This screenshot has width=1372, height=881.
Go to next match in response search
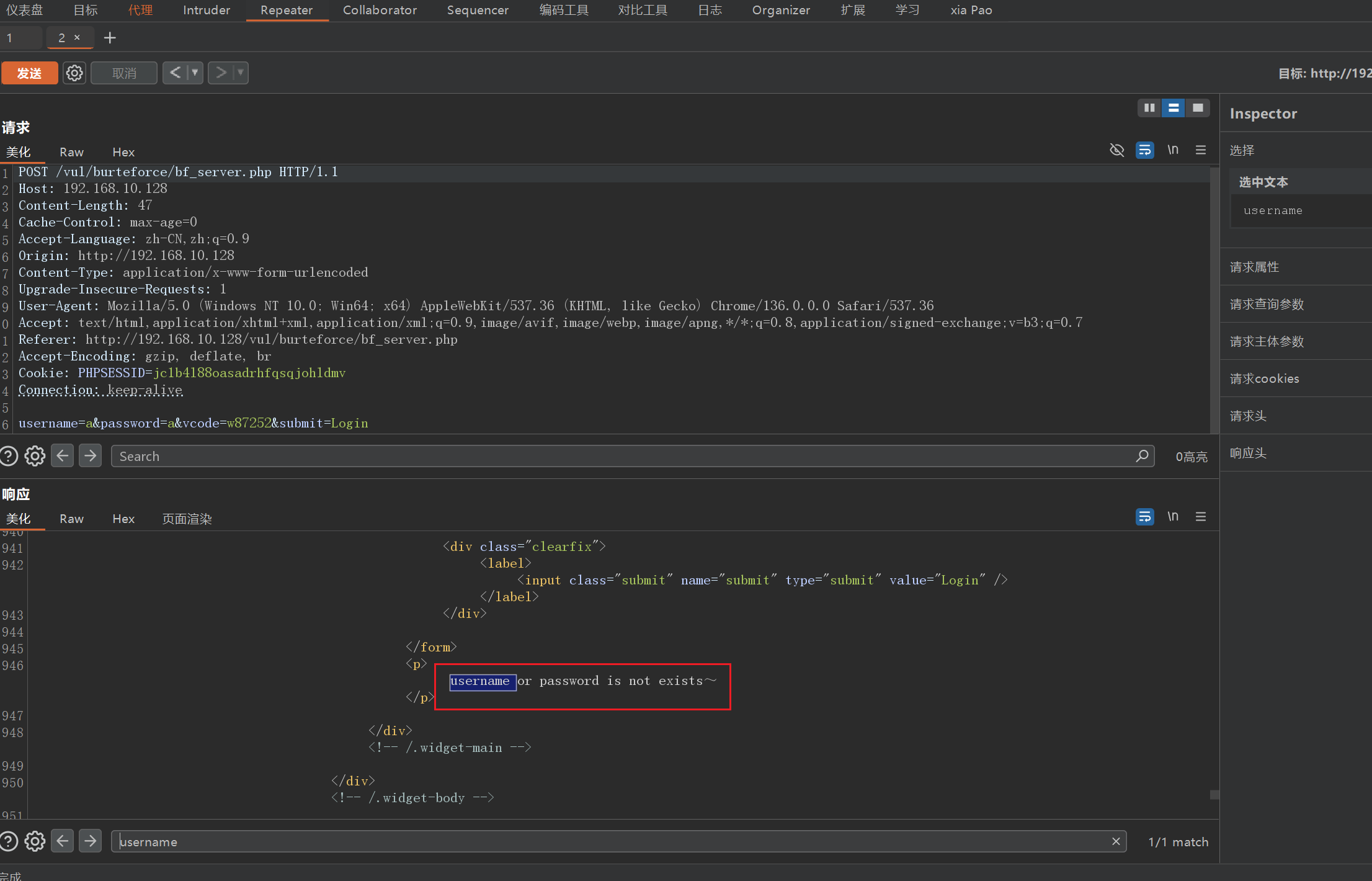(x=91, y=841)
